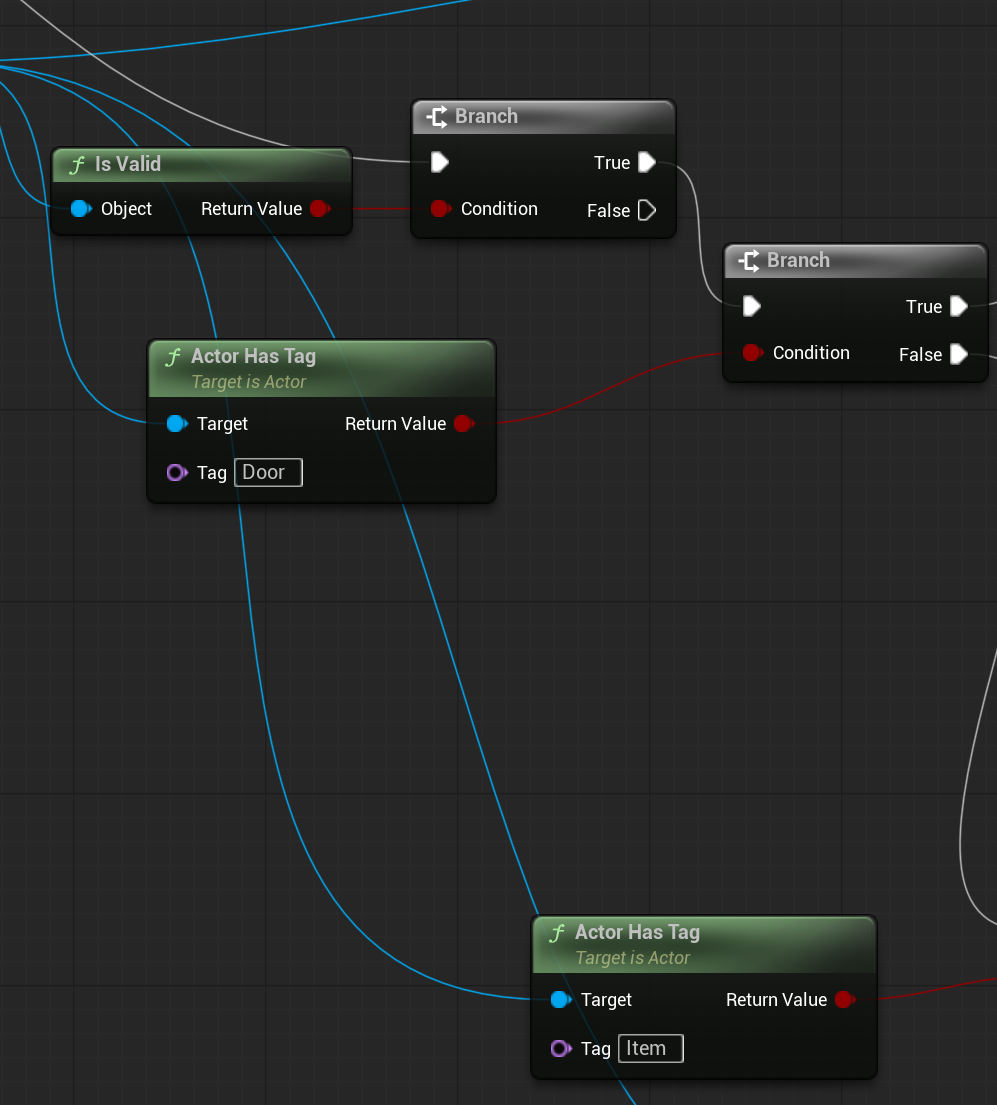Click the 'False' label on right Branch
The width and height of the screenshot is (997, 1105).
click(920, 354)
